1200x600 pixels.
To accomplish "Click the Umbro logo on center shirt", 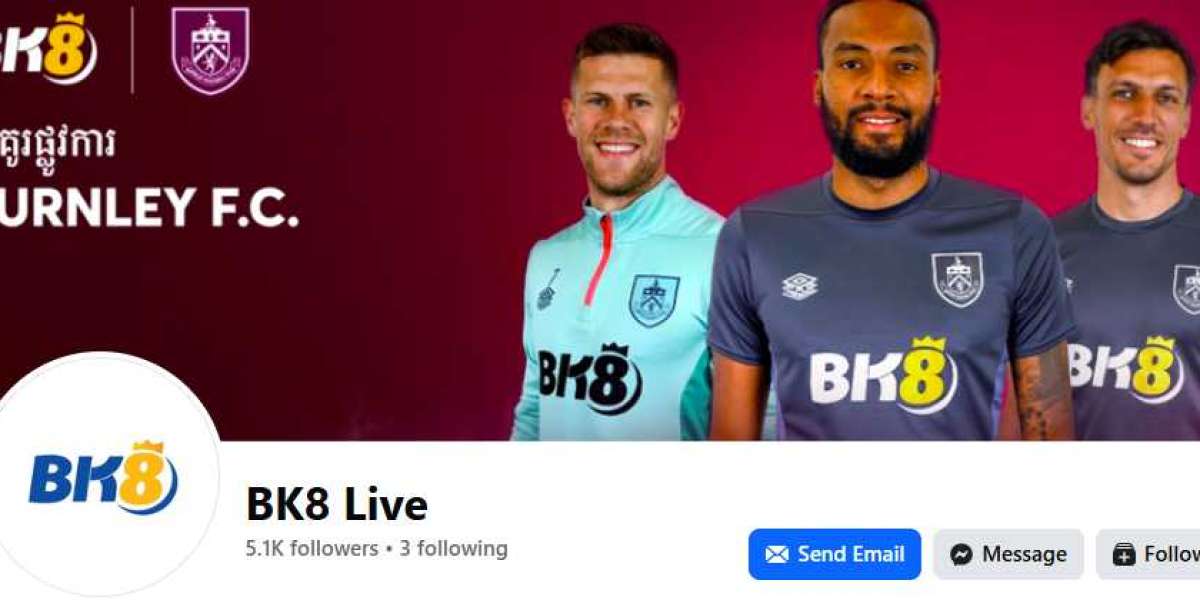I will pos(800,286).
